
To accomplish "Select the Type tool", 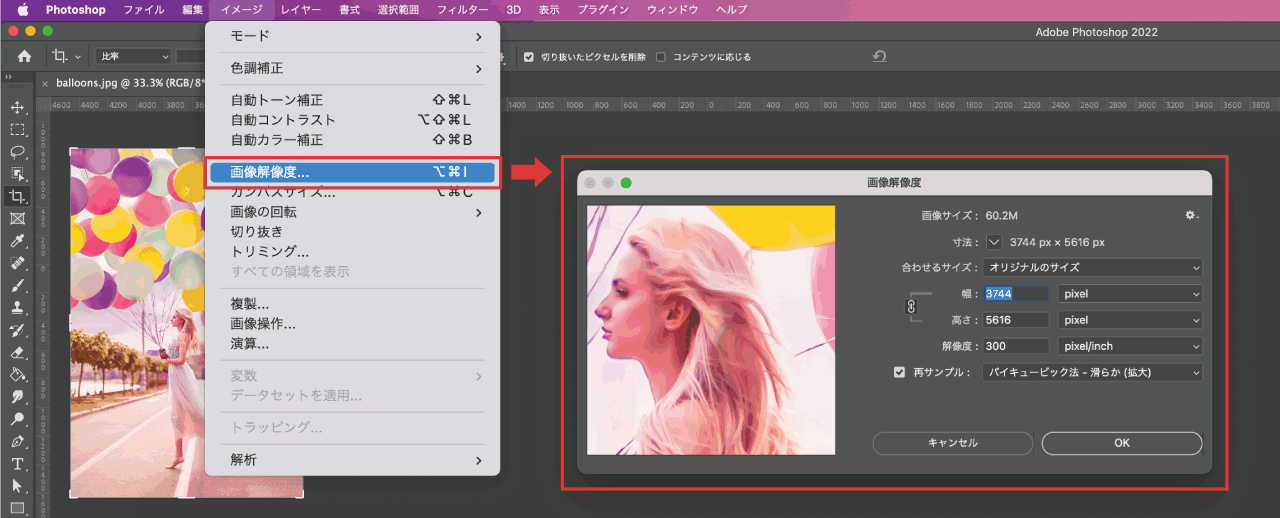I will coord(17,463).
